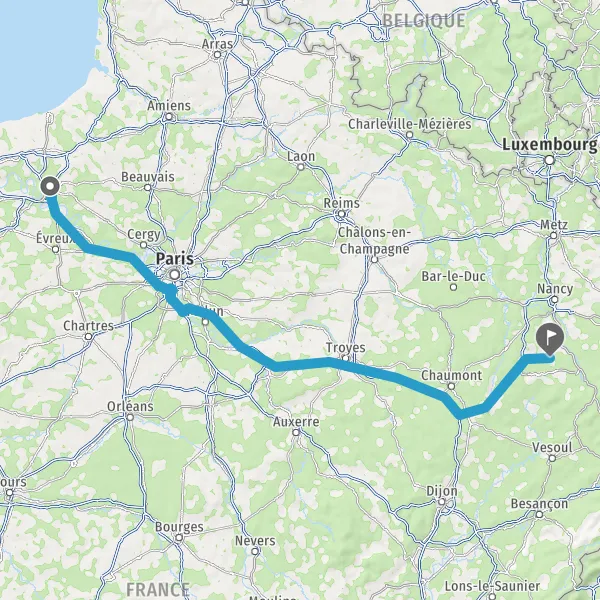Select the Paris city marker
Image resolution: width=600 pixels, height=600 pixels.
point(175,274)
